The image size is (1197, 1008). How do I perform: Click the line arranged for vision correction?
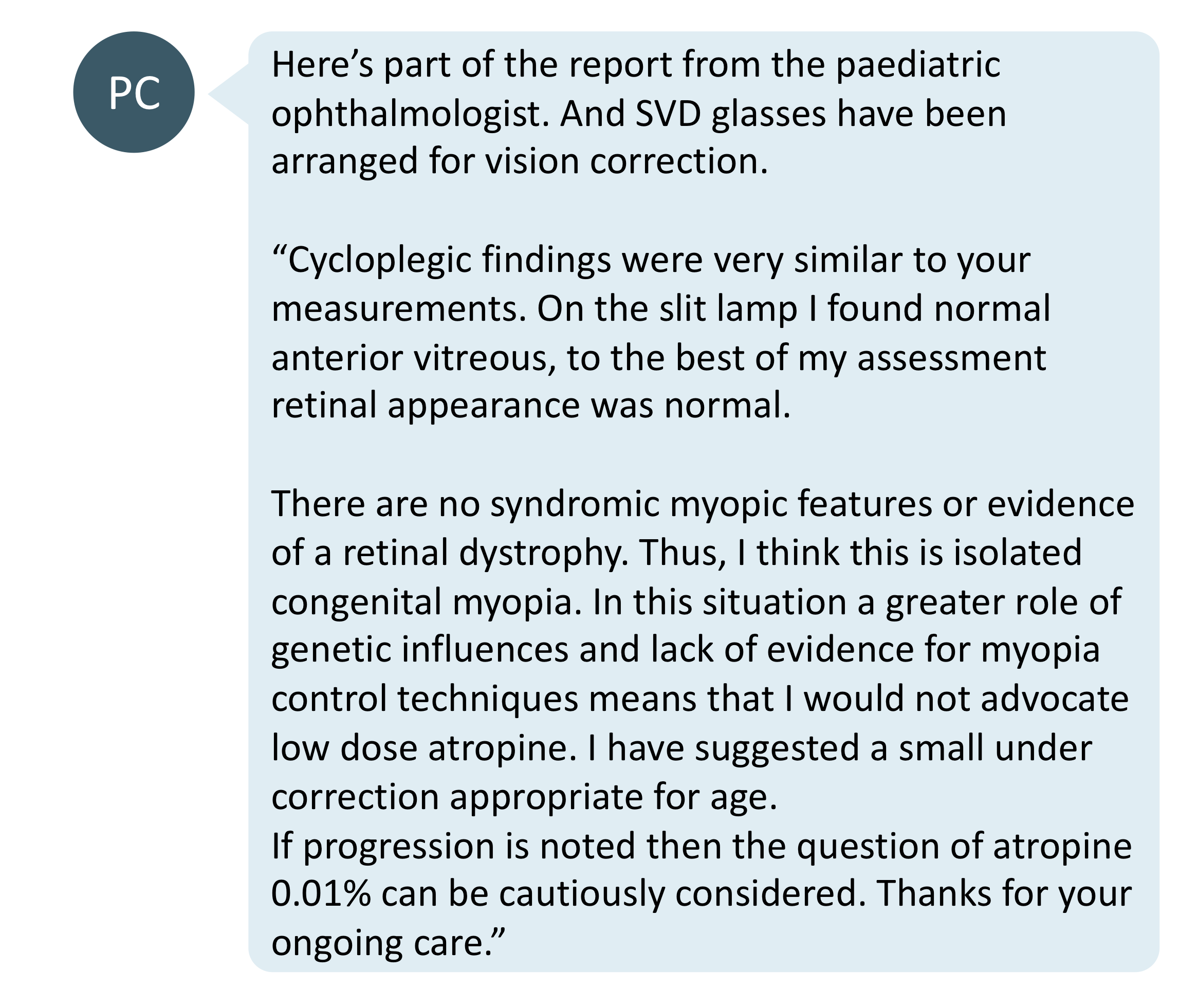520,161
